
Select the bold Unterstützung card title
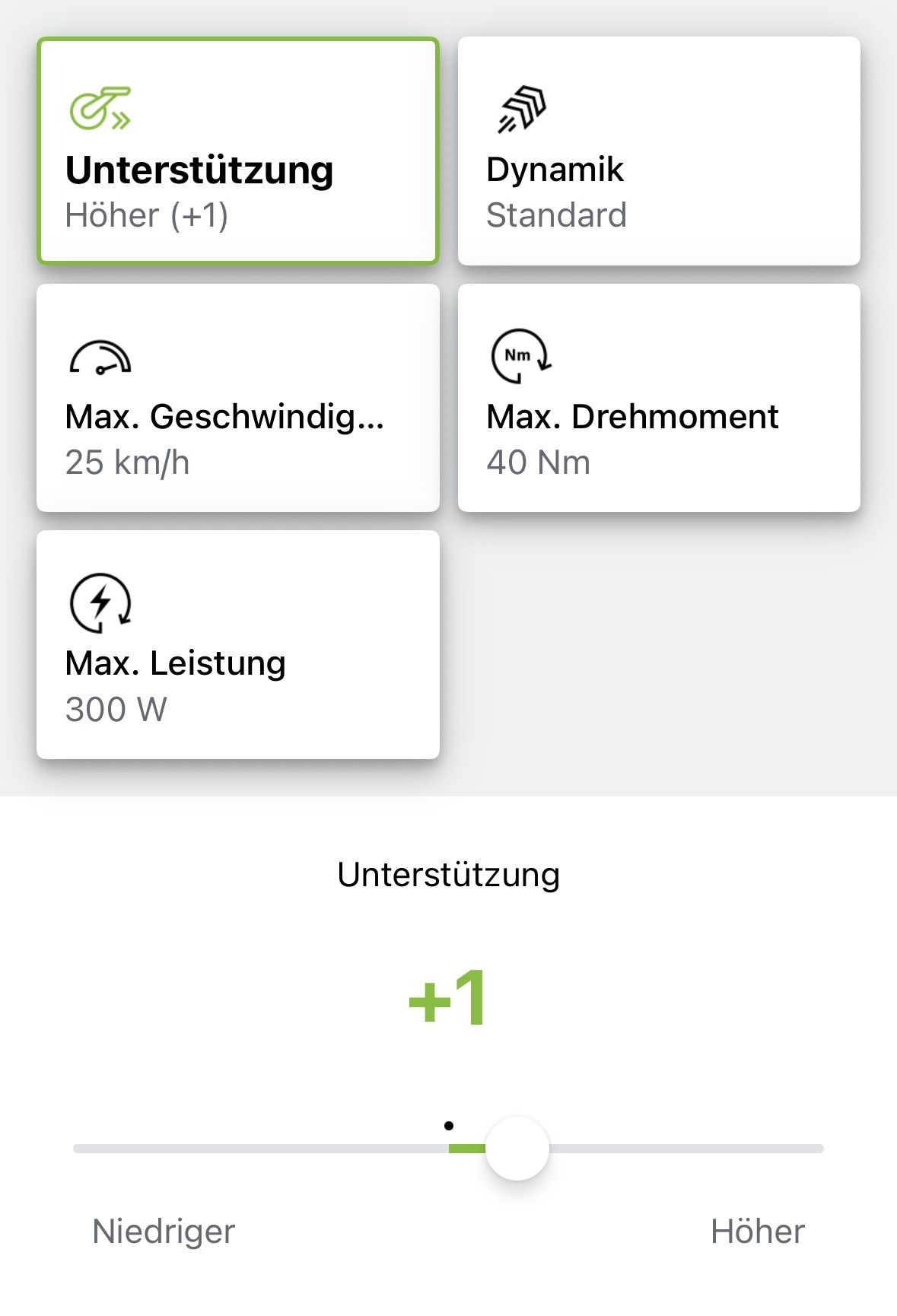(199, 170)
